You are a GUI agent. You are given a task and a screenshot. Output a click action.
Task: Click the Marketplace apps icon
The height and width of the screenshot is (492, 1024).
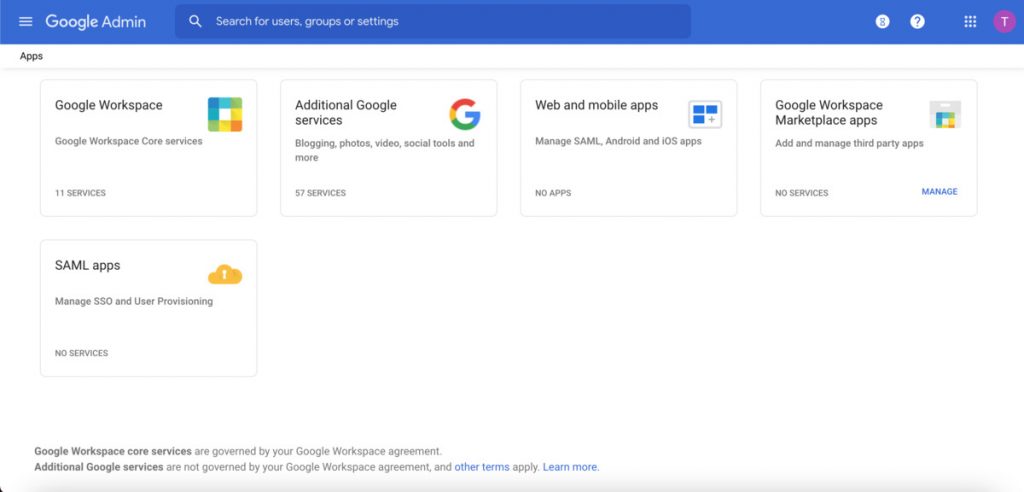pos(945,114)
